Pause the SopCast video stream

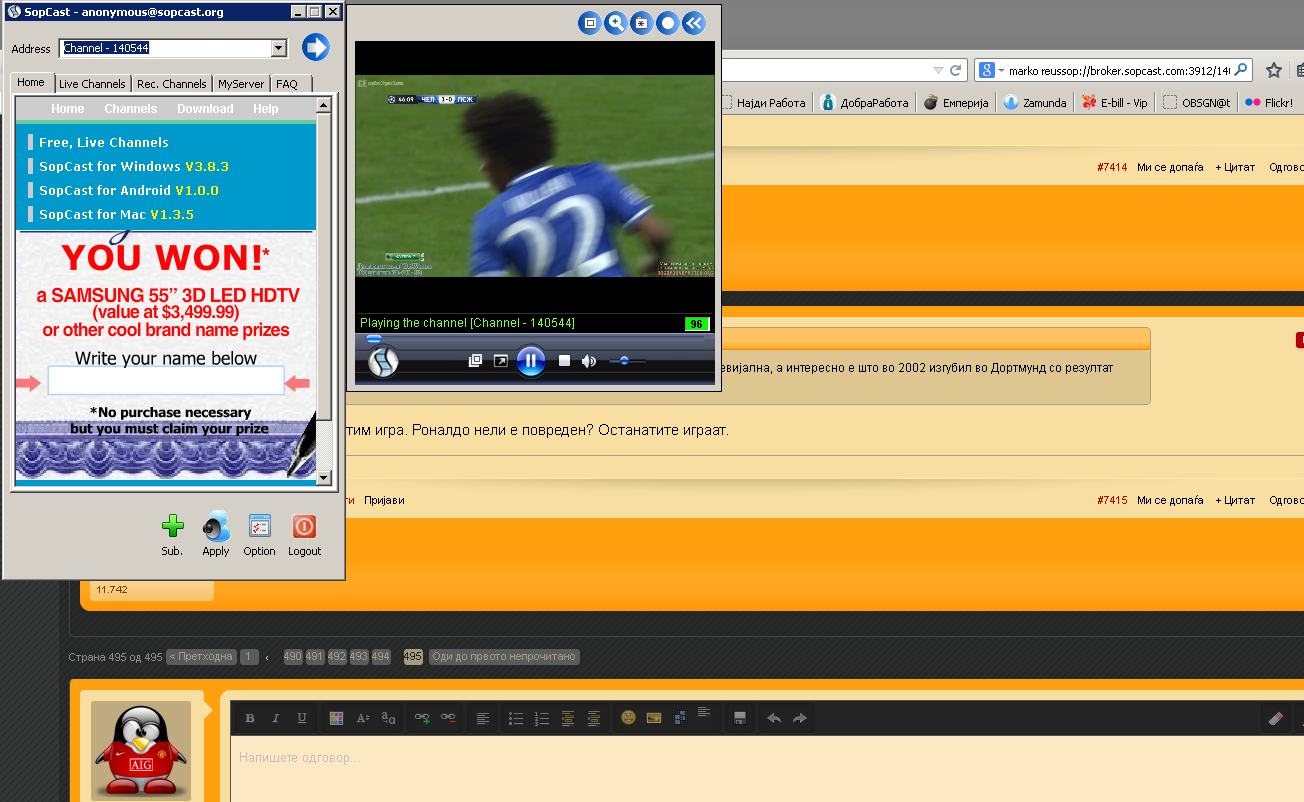(x=530, y=361)
